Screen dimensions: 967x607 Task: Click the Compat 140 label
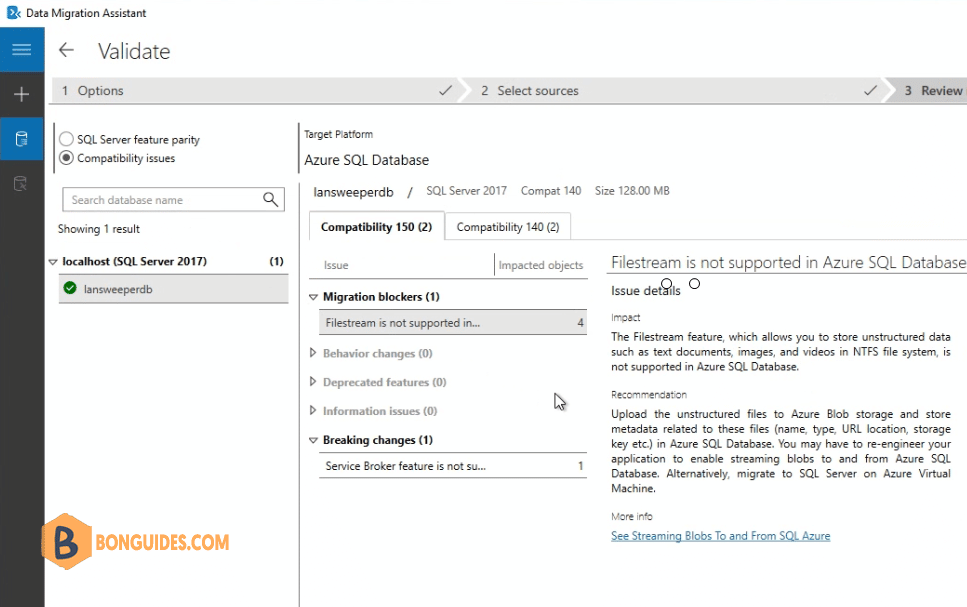[551, 191]
